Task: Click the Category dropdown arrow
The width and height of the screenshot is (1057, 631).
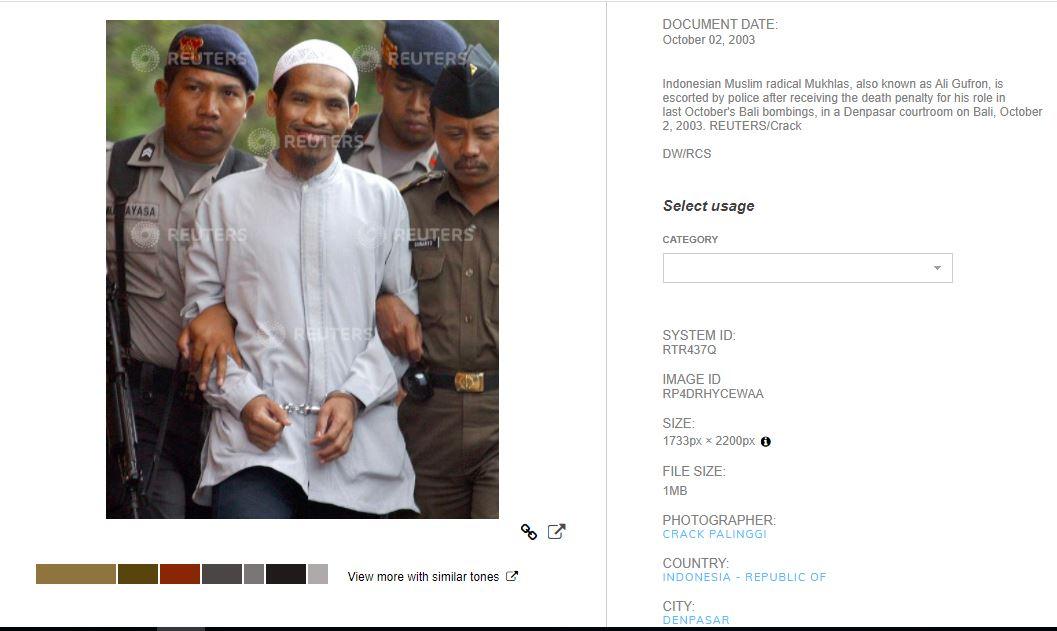Action: [x=937, y=268]
